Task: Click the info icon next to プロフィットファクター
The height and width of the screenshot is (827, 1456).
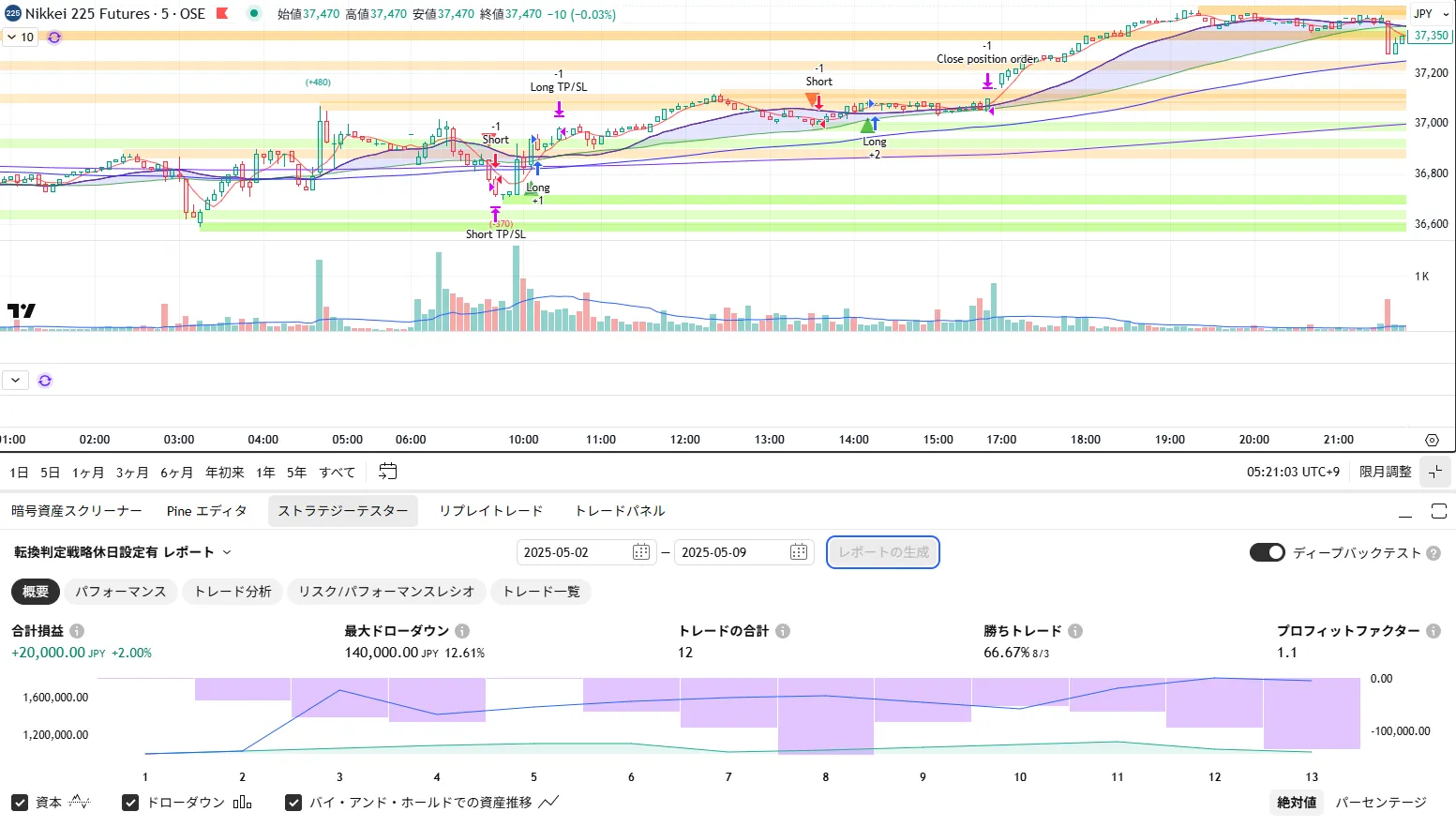Action: click(1433, 631)
